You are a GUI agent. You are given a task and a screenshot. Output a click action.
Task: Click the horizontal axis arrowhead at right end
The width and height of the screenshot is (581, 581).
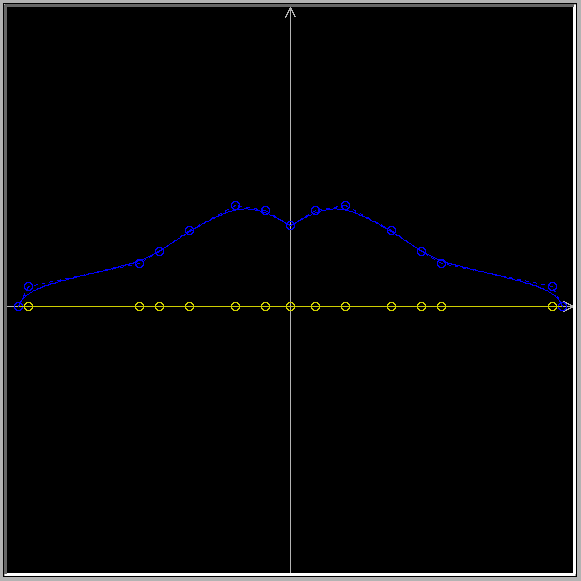(568, 306)
